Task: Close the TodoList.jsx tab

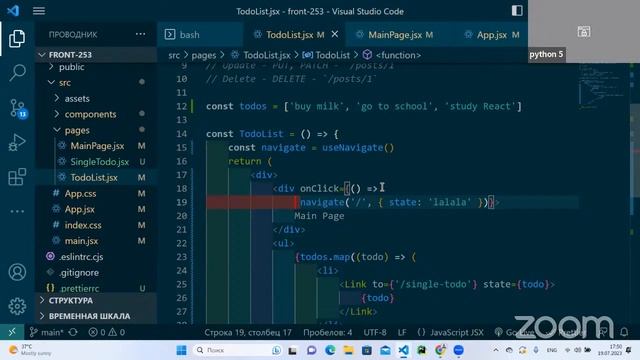Action: [x=335, y=34]
